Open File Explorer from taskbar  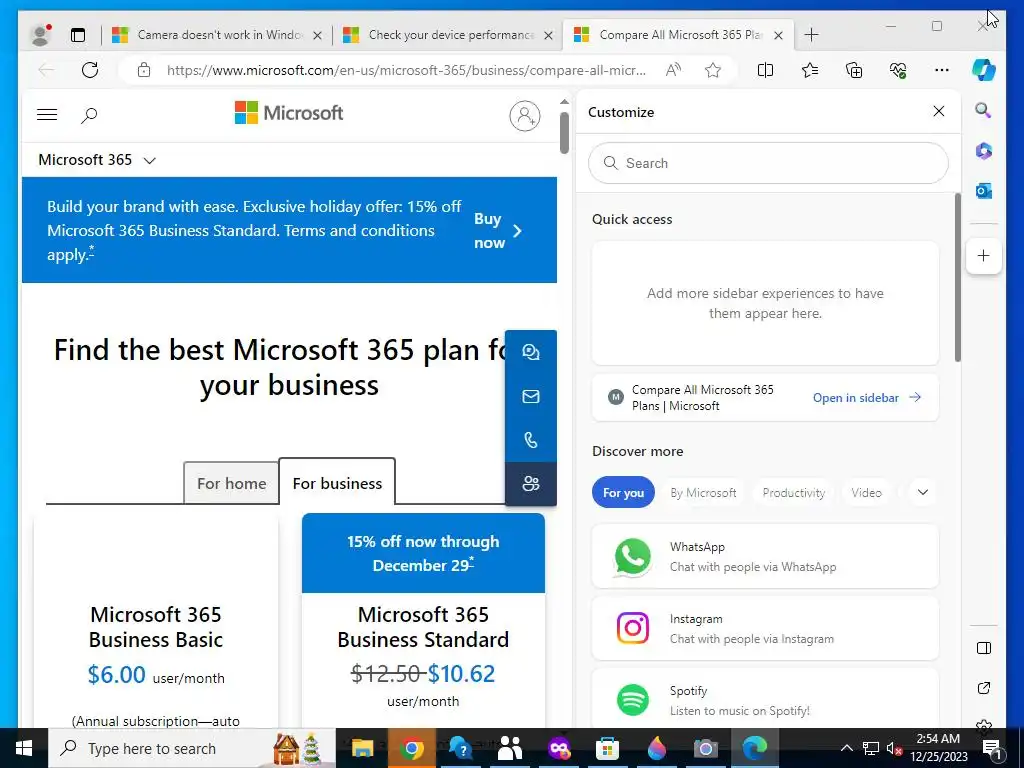[x=362, y=748]
